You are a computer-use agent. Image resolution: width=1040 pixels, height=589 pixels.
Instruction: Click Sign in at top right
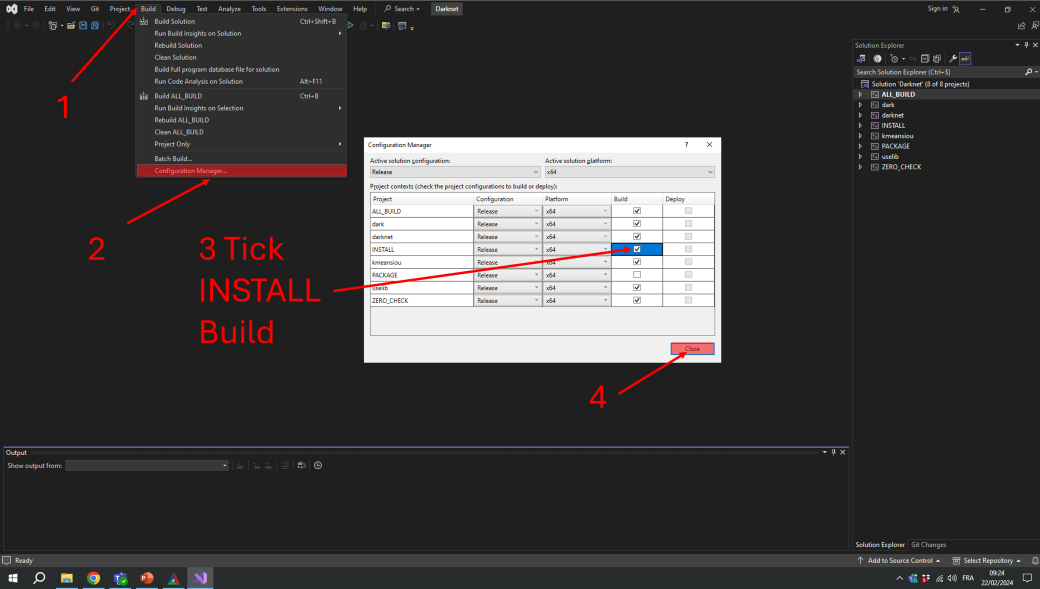point(937,9)
